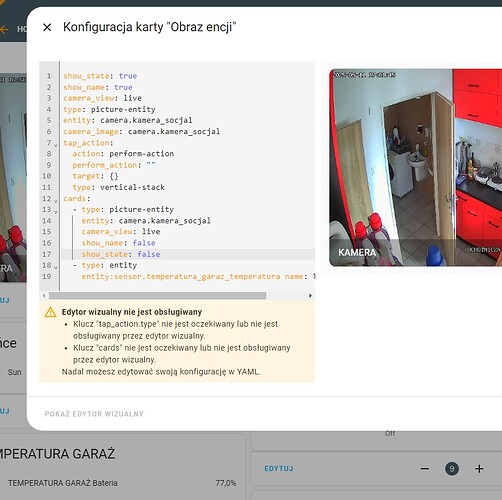Click the TEMPERATURA GARAŻ Bateria row
Screen dimensions: 502x500
tap(122, 483)
